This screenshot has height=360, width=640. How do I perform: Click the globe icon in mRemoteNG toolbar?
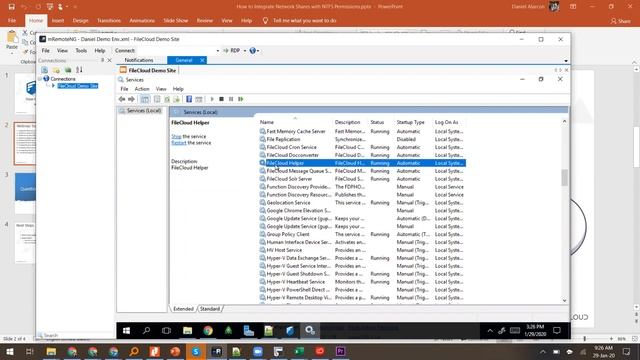[253, 51]
